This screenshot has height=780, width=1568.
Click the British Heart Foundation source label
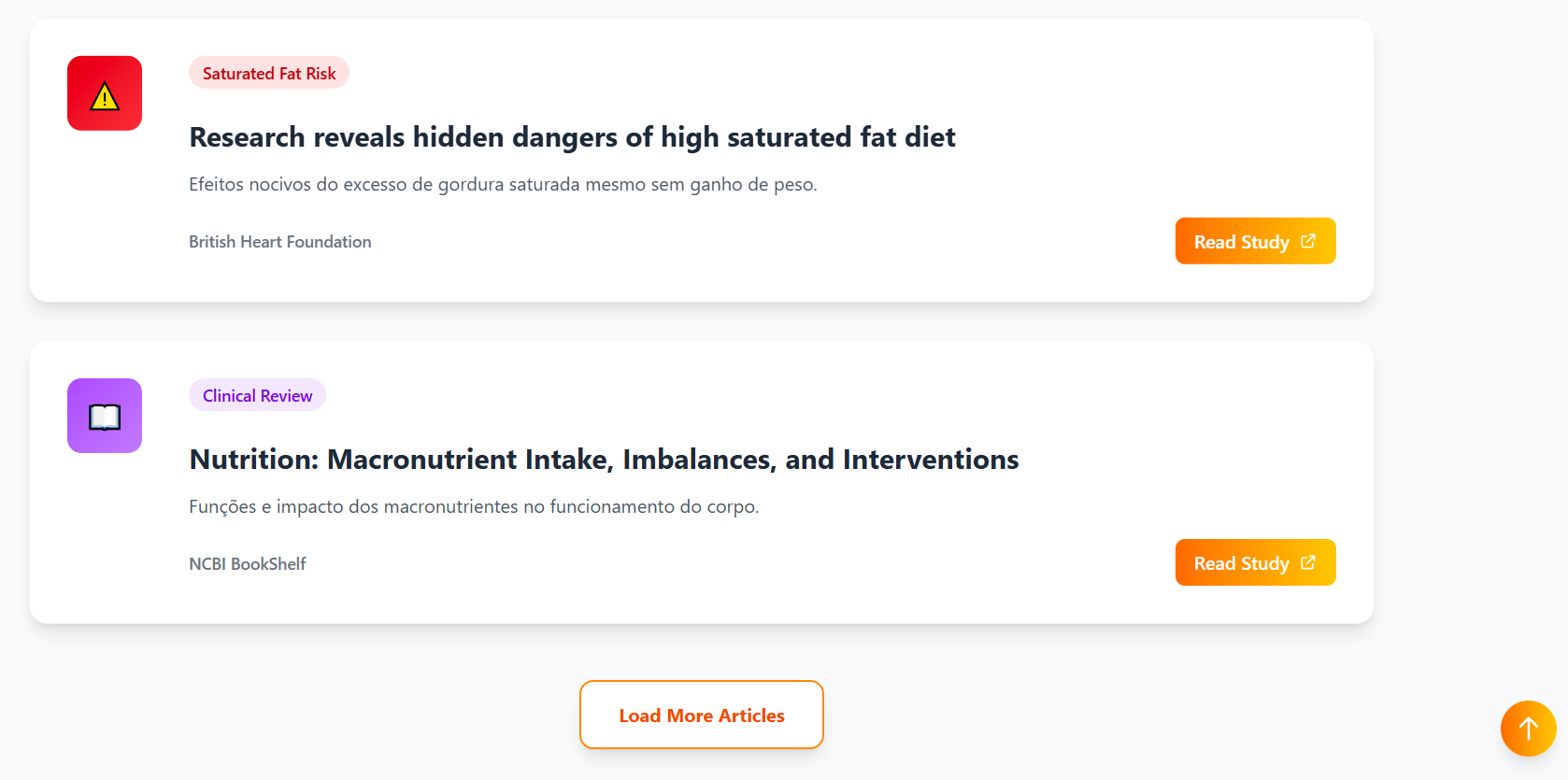(279, 242)
